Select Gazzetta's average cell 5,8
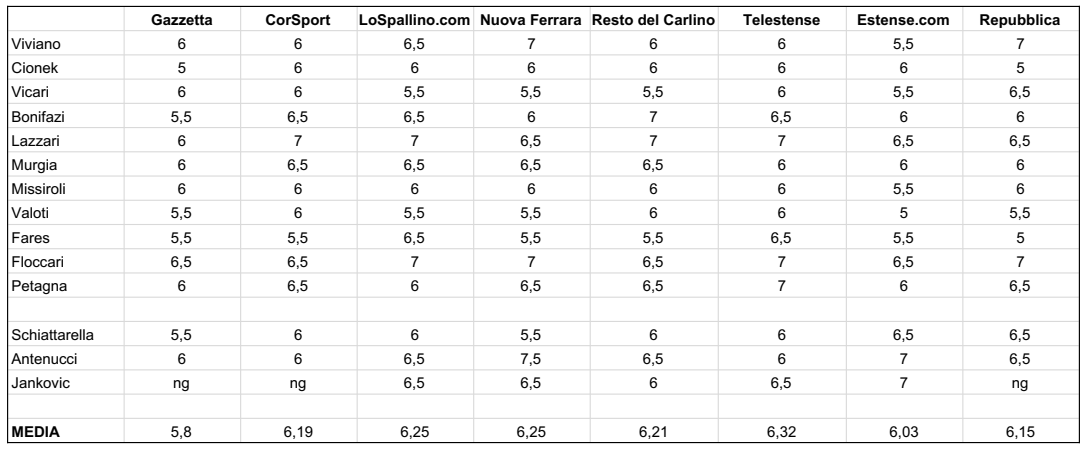The image size is (1085, 451). pos(182,432)
